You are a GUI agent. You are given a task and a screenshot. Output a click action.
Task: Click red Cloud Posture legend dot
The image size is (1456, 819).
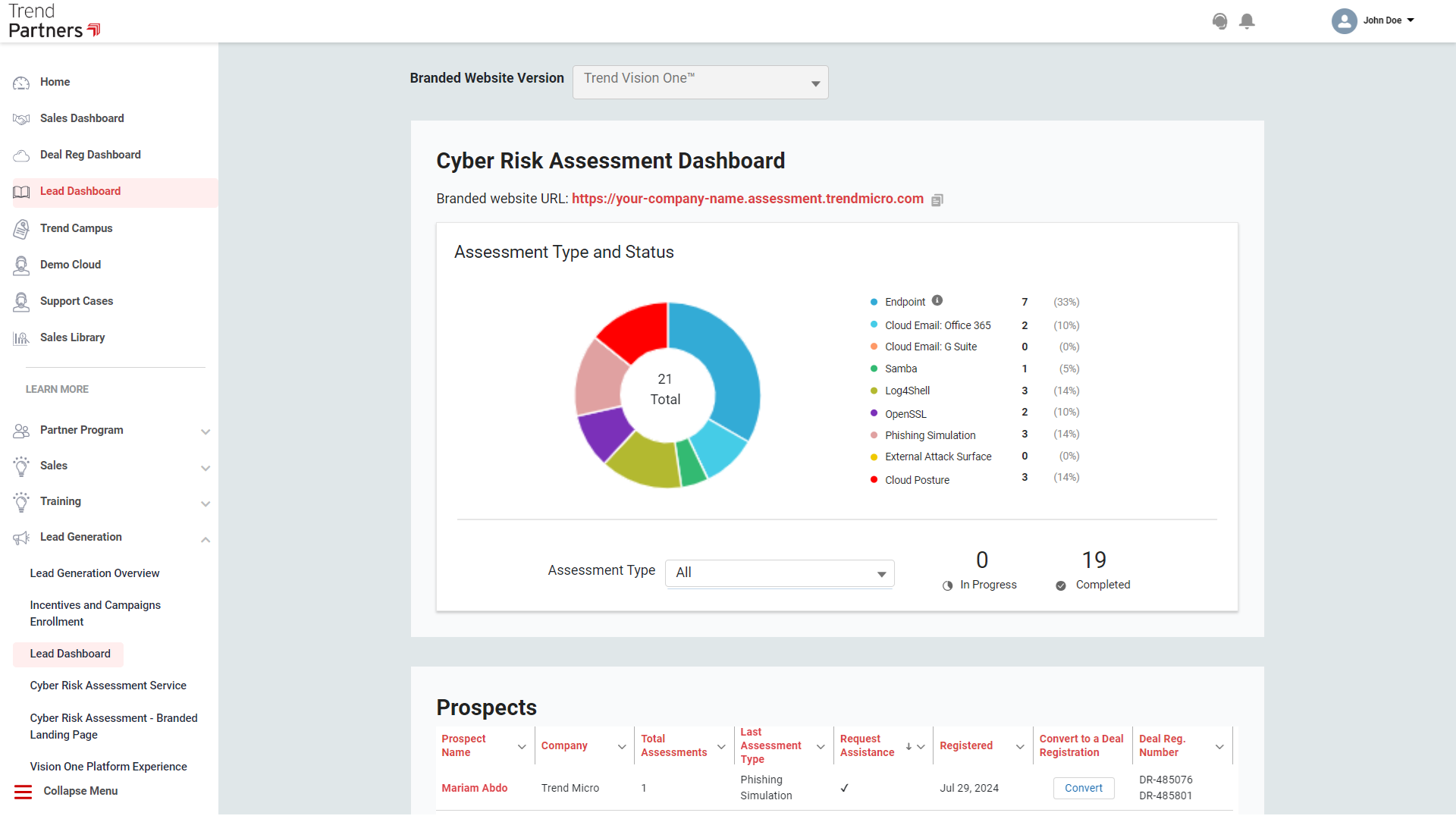point(874,480)
